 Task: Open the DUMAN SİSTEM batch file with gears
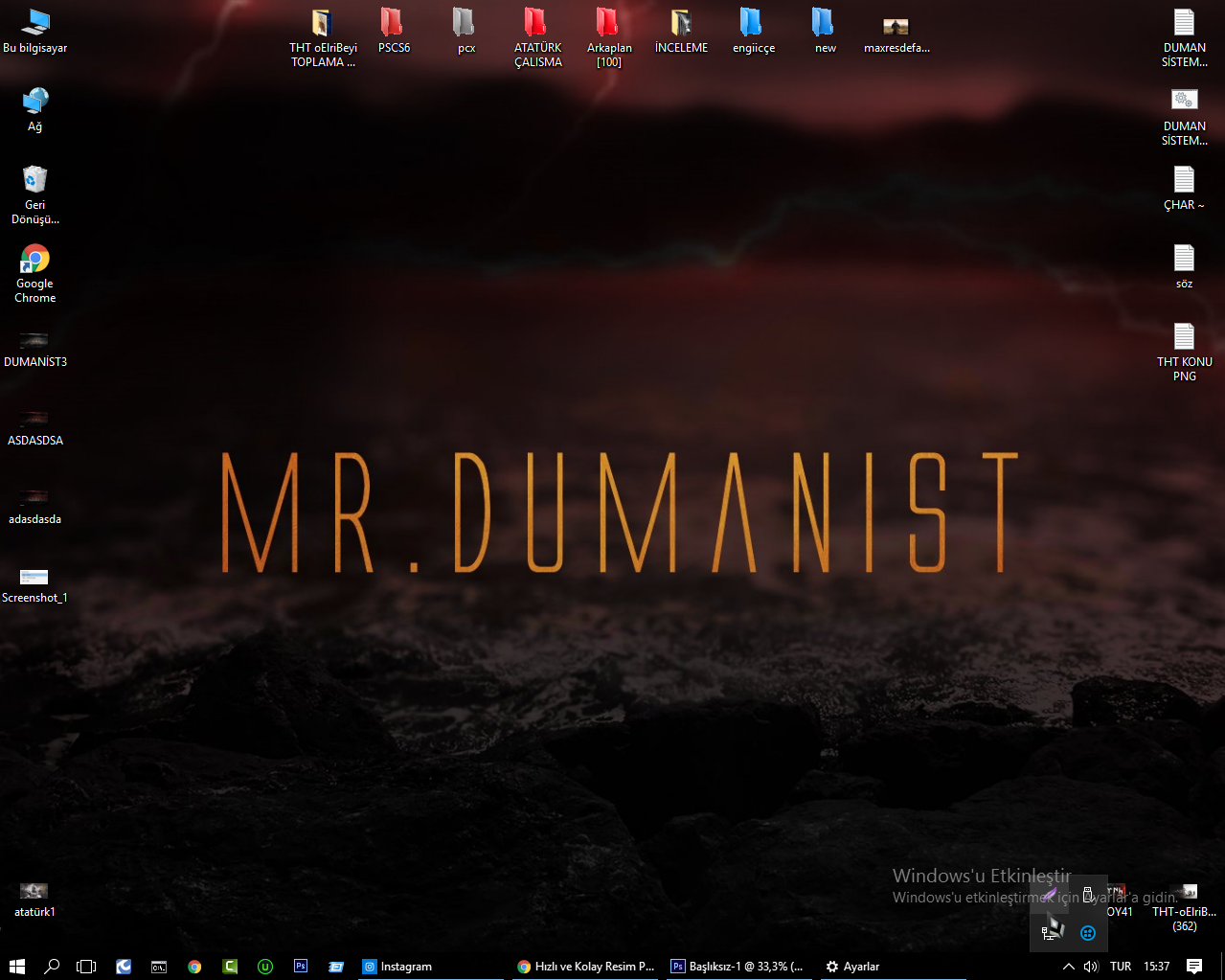click(1185, 116)
